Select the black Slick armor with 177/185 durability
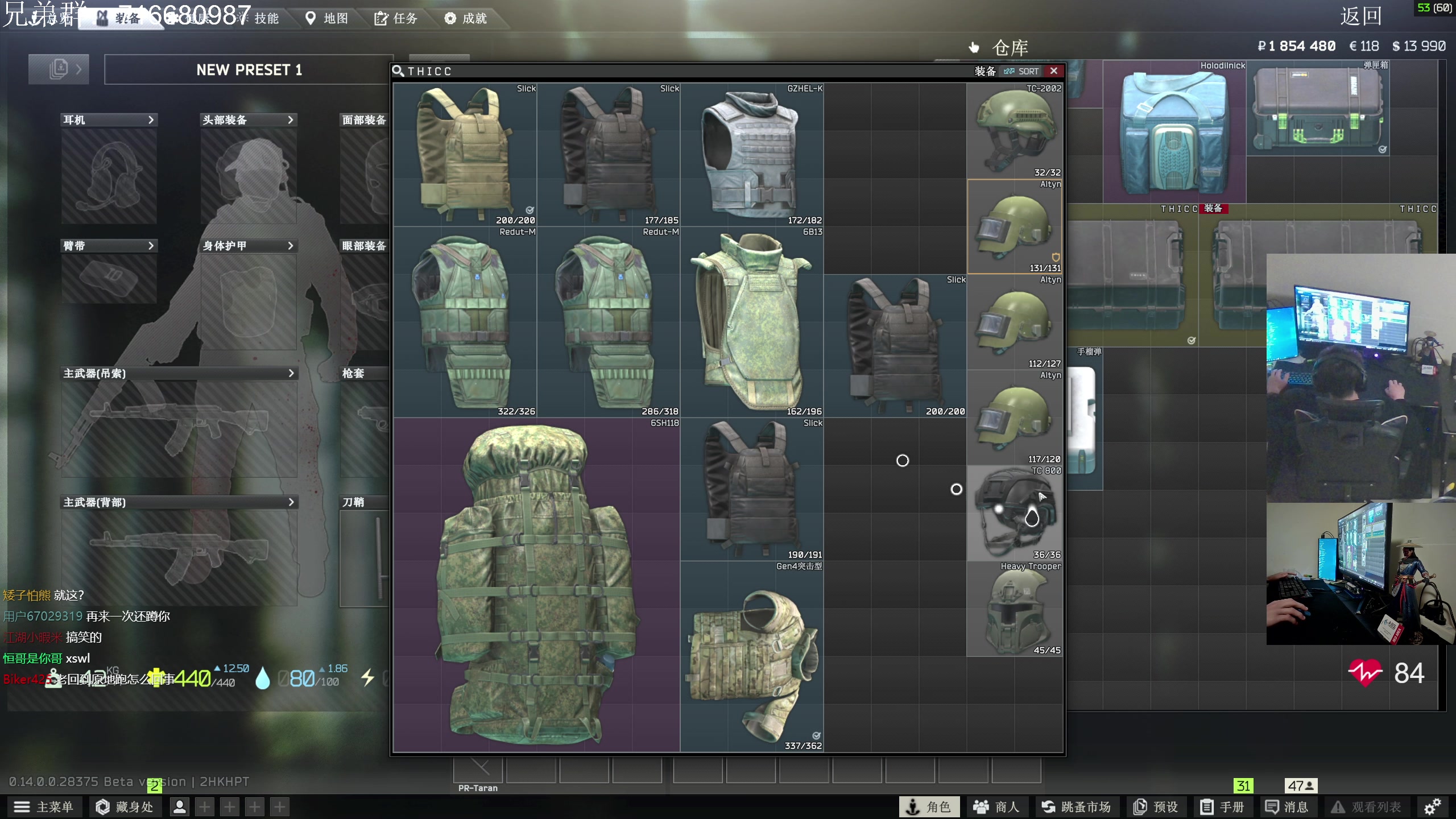Image resolution: width=1456 pixels, height=819 pixels. coord(609,155)
